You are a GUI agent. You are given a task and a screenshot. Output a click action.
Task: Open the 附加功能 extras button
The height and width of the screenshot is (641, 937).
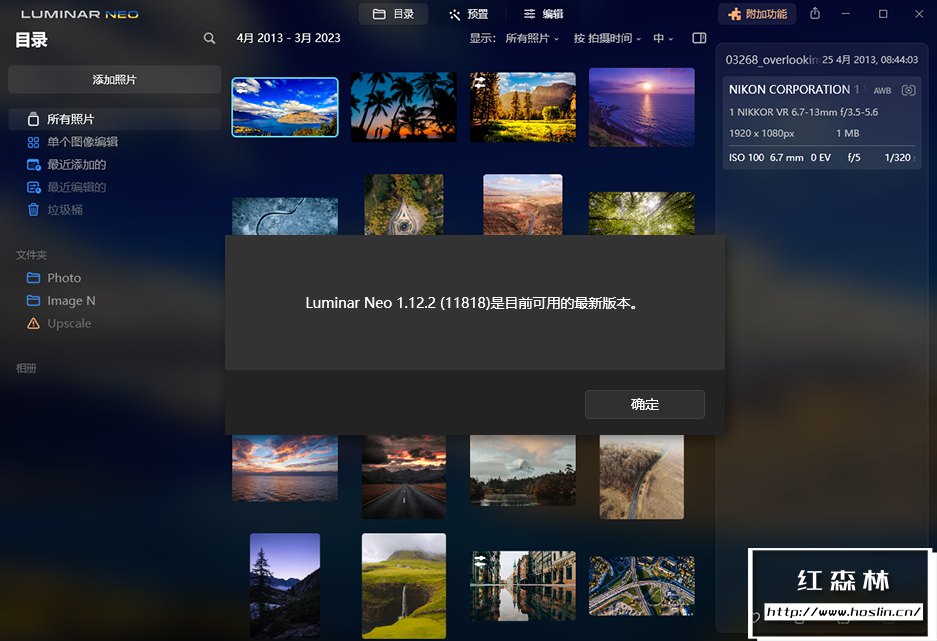tap(758, 14)
